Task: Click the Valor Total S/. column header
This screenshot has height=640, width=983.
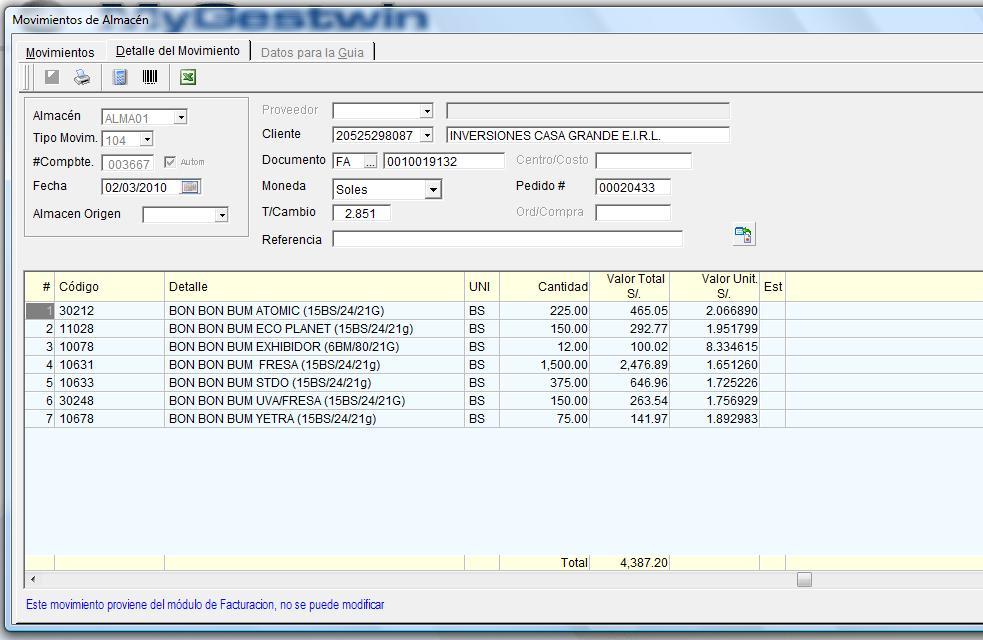Action: pos(629,286)
